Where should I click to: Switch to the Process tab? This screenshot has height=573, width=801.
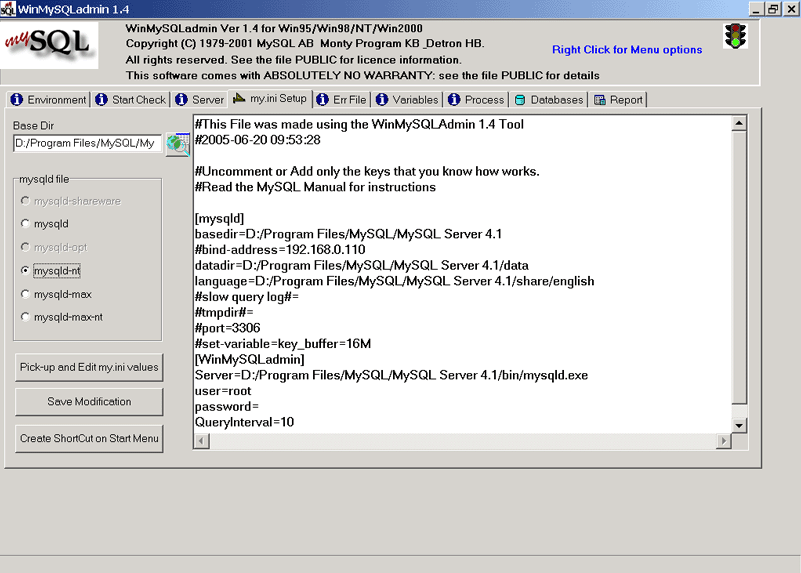click(x=476, y=100)
